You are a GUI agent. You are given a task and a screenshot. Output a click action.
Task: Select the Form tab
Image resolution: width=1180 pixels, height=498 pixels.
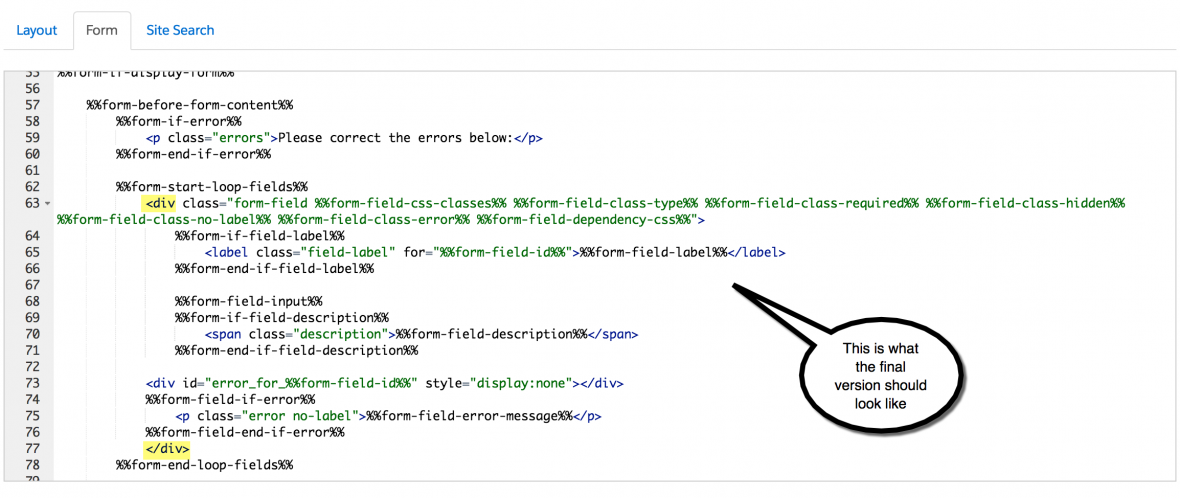point(101,30)
